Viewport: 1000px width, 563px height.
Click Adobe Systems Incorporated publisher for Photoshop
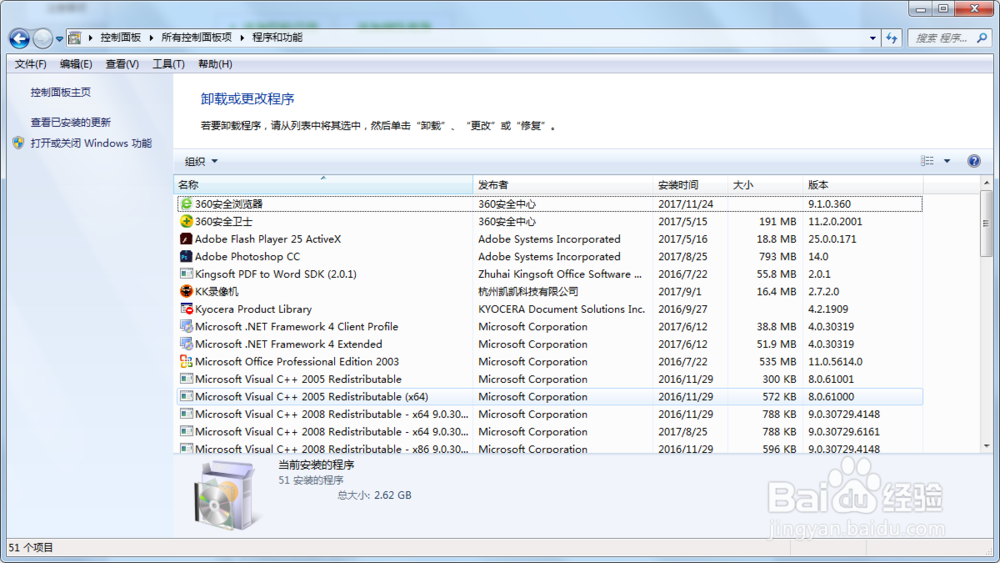point(549,256)
